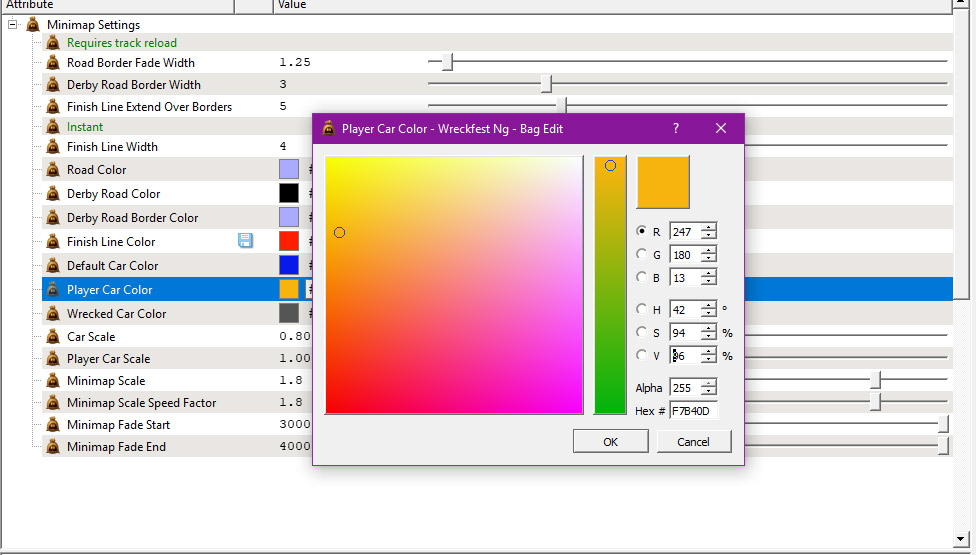Click bag icon beside Player Car Scale
The image size is (976, 555).
[x=54, y=359]
